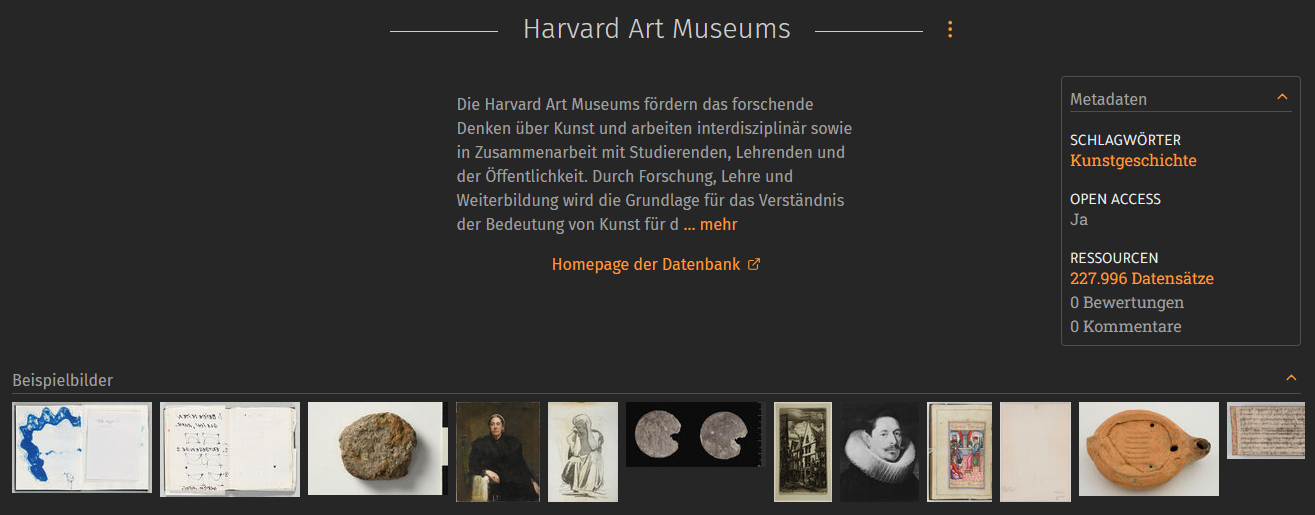Open the hooded figure drawing thumbnail
The height and width of the screenshot is (515, 1315).
pos(583,452)
